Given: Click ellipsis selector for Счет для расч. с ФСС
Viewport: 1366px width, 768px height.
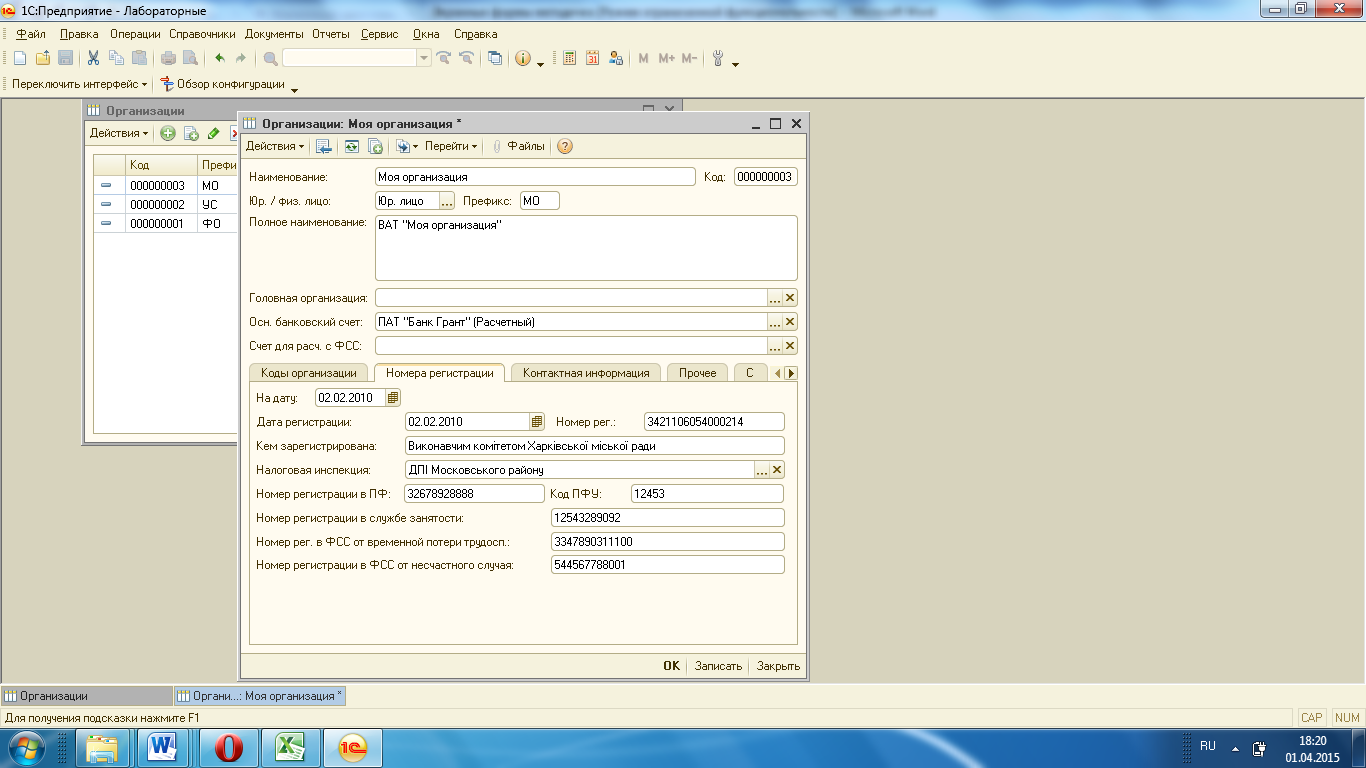Looking at the screenshot, I should [x=774, y=346].
